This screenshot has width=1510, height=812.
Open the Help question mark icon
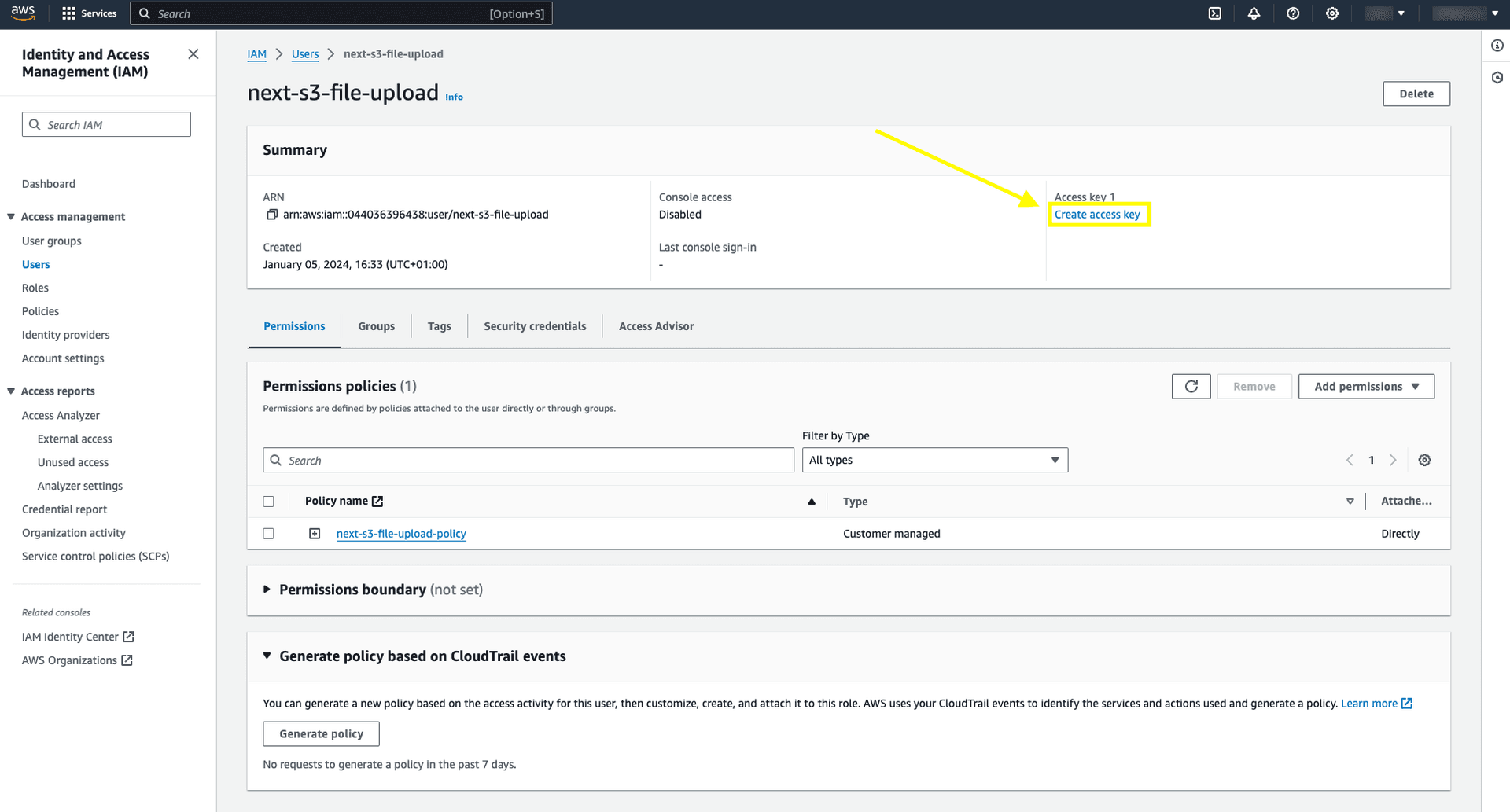tap(1293, 13)
